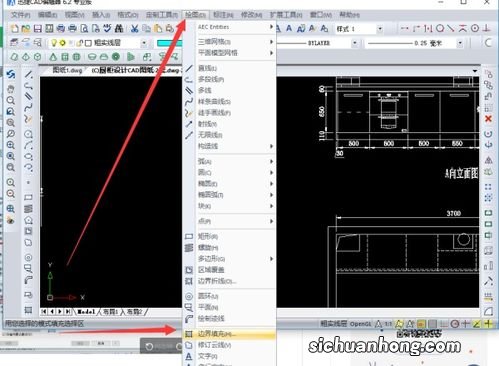Click the Save file toolbar icon
This screenshot has width=499, height=366.
[38, 29]
